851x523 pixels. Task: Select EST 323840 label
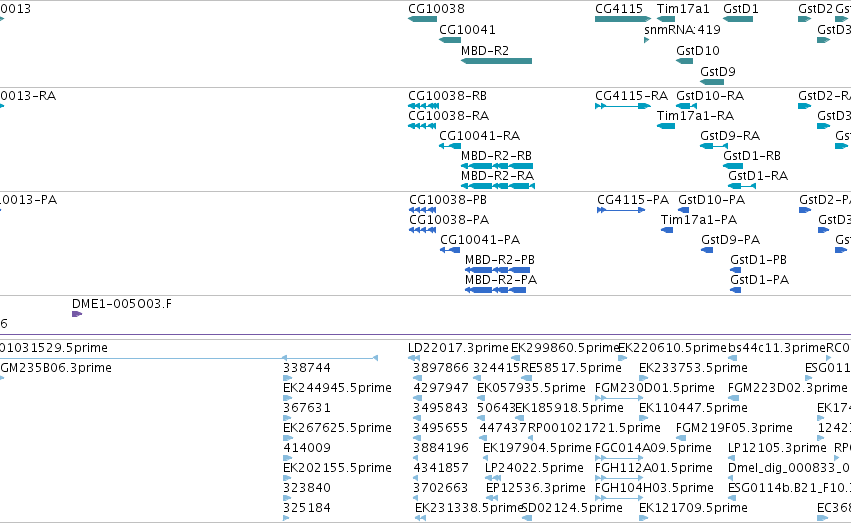(x=307, y=489)
